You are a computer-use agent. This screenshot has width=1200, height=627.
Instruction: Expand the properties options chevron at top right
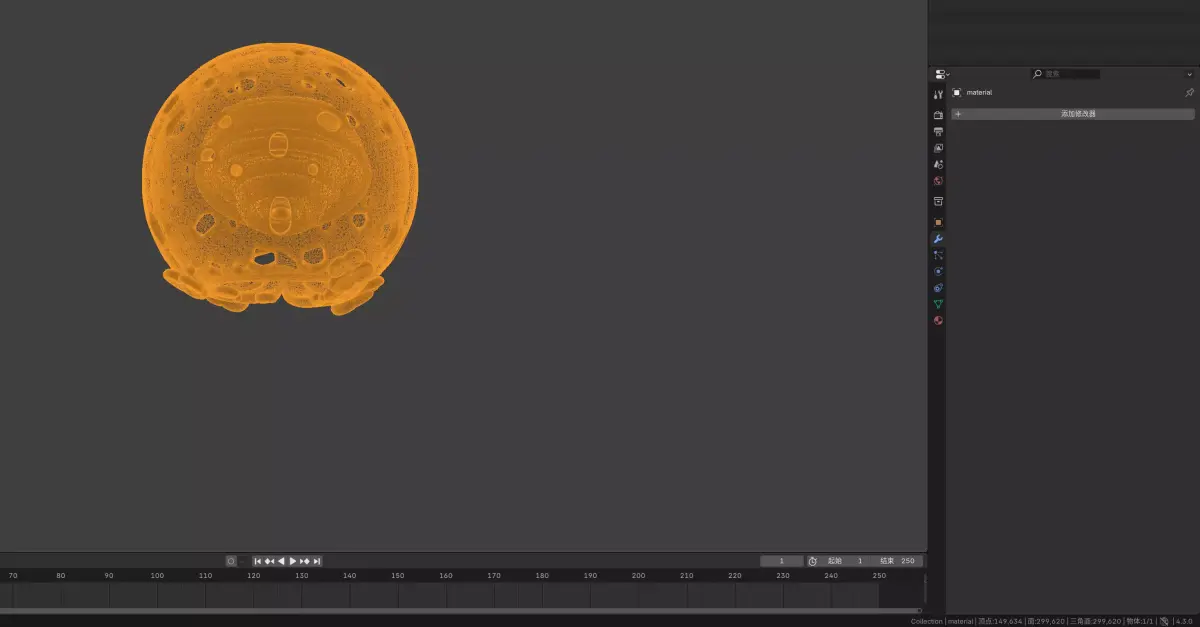coord(1190,74)
